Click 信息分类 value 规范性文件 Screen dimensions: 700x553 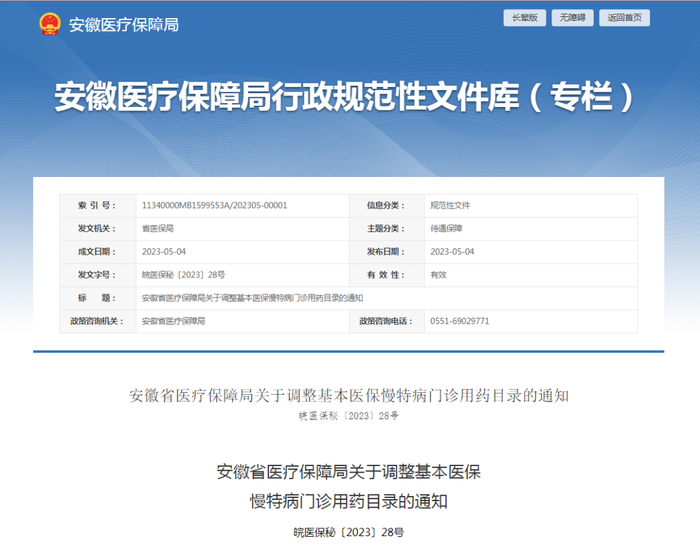(x=450, y=205)
